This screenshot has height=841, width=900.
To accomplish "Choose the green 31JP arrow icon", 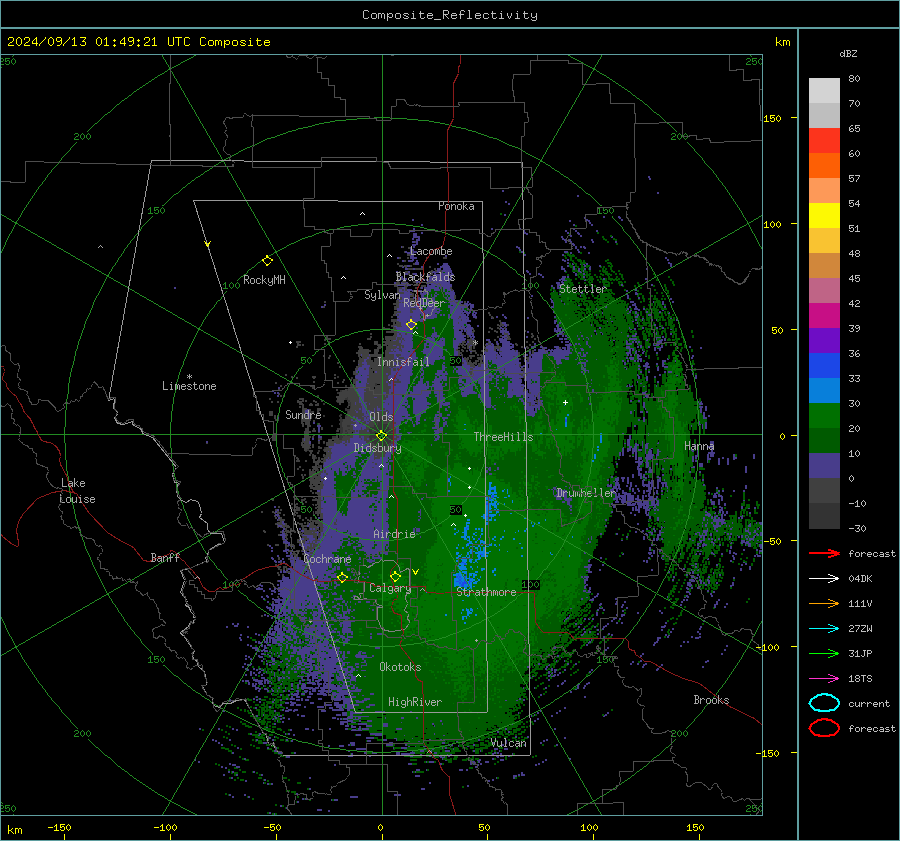I will [x=824, y=653].
